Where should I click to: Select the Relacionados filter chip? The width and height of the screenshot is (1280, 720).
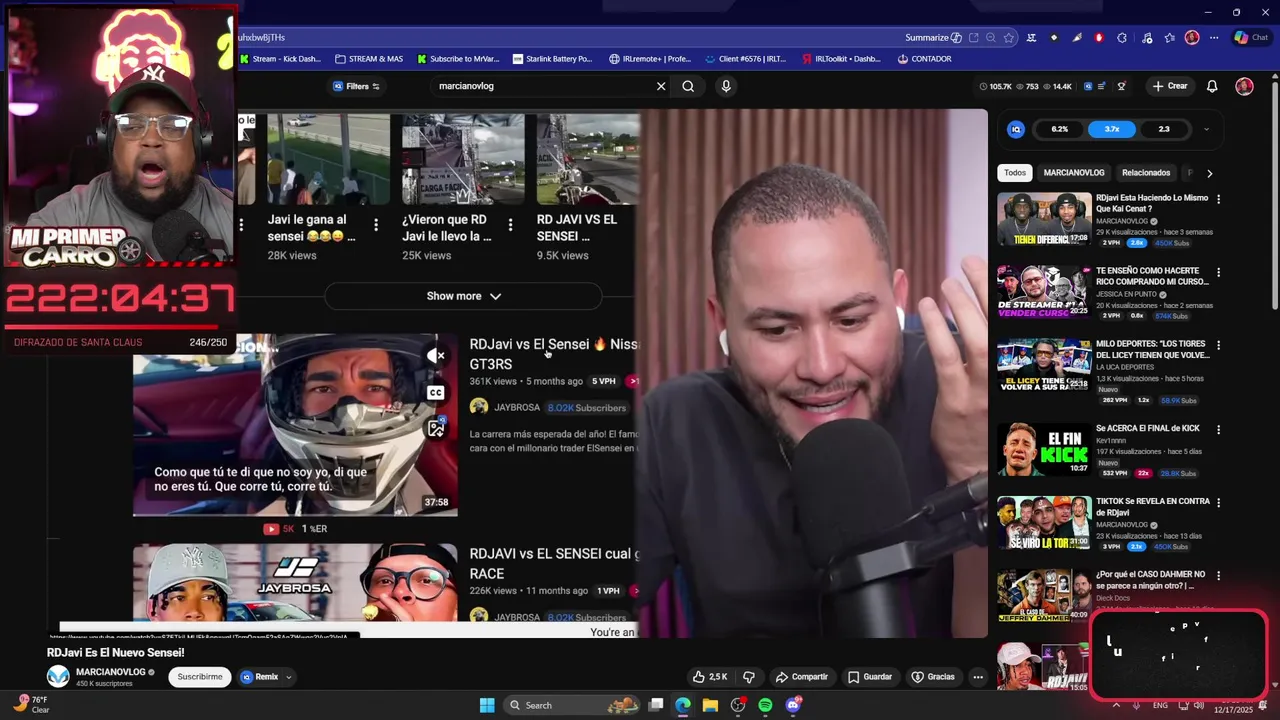click(1146, 173)
